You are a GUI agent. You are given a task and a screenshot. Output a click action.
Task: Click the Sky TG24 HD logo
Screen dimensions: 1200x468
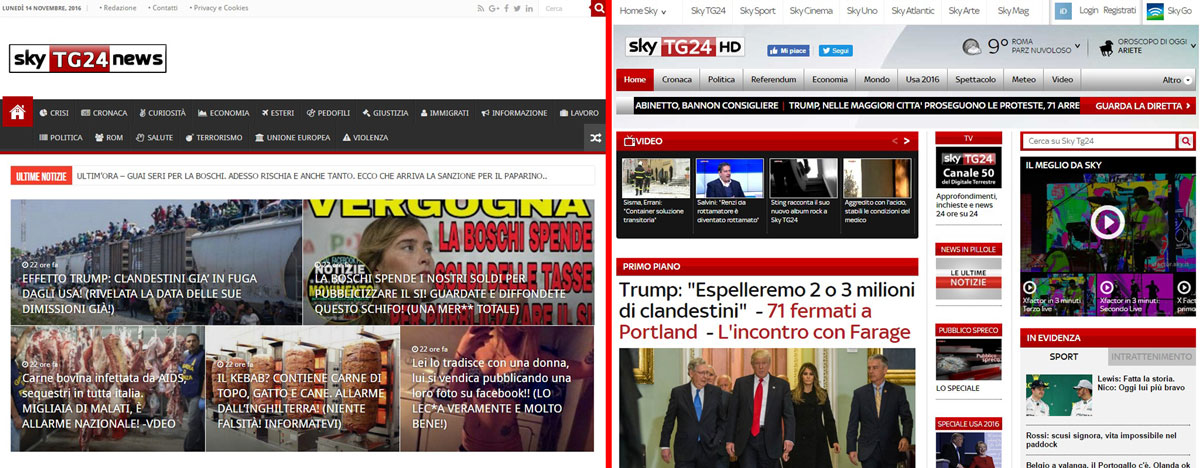click(x=686, y=47)
